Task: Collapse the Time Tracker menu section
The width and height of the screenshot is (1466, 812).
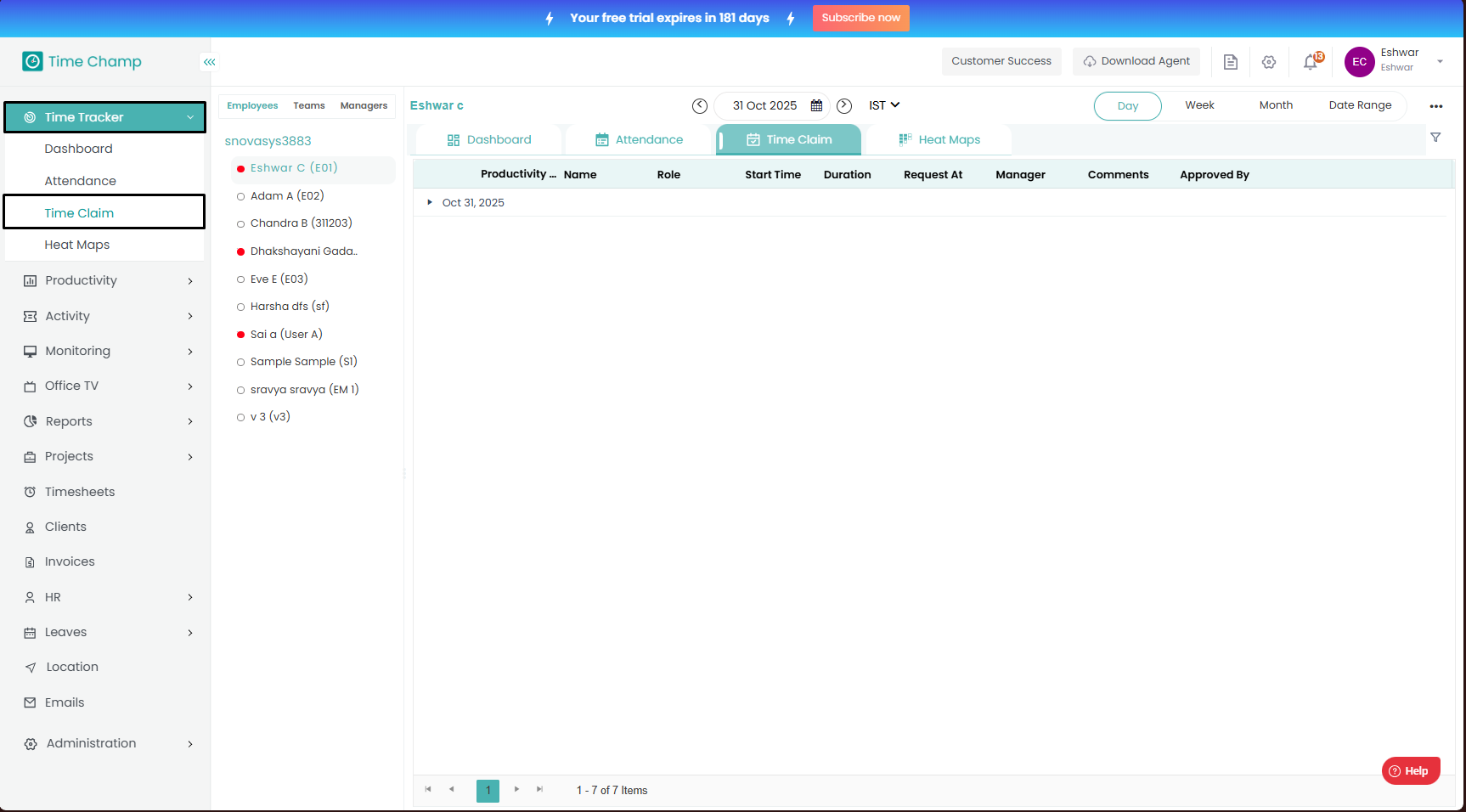Action: (190, 117)
